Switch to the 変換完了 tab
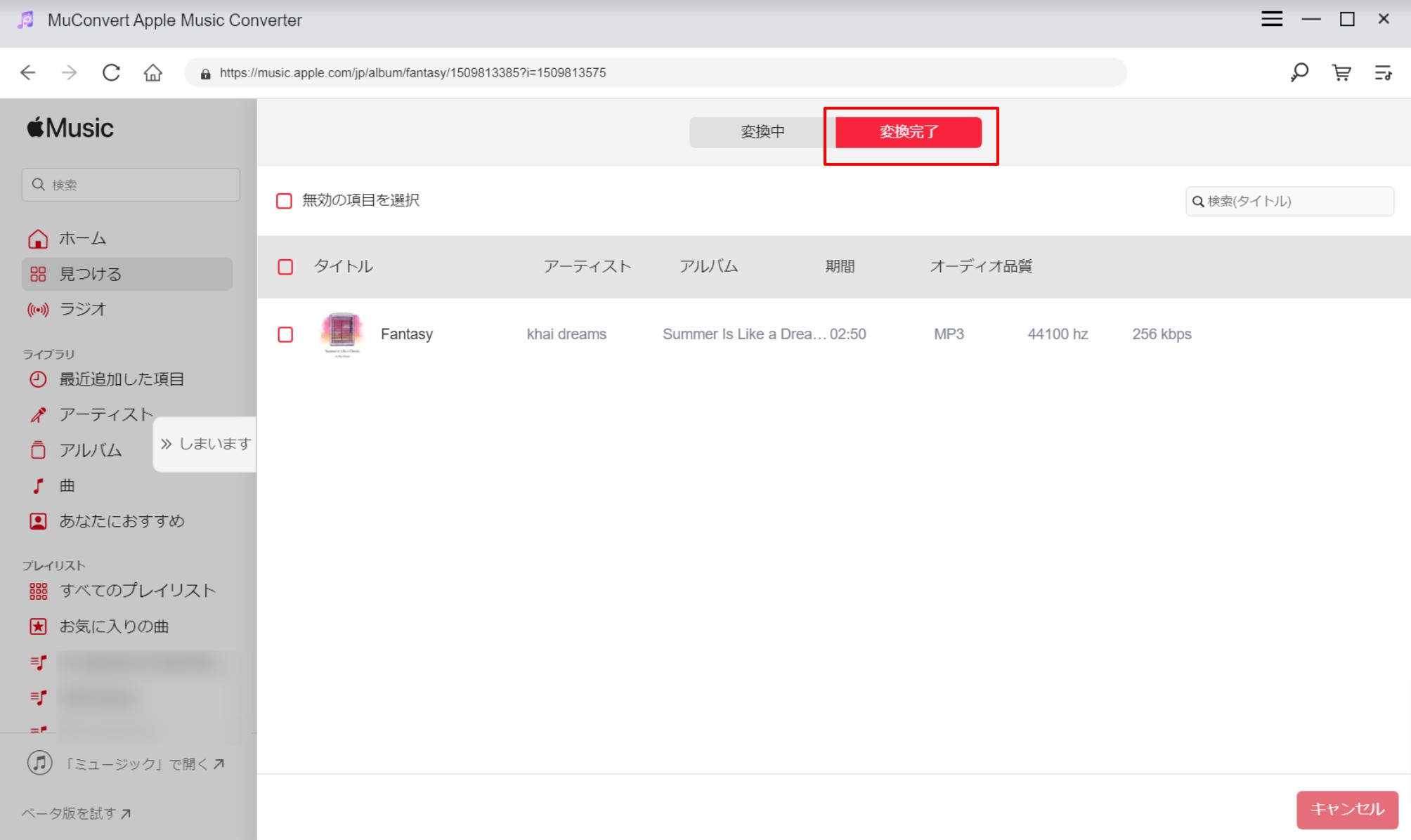The height and width of the screenshot is (840, 1411). (909, 132)
